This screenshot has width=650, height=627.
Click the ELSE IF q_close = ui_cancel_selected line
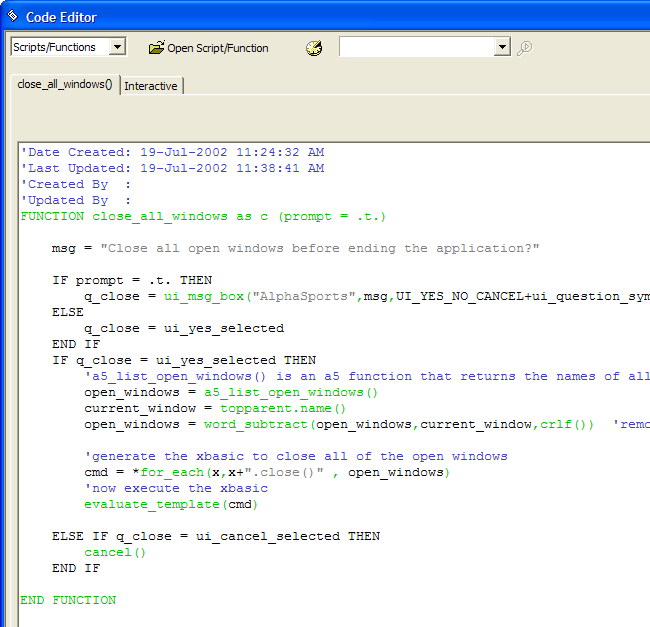pyautogui.click(x=216, y=536)
